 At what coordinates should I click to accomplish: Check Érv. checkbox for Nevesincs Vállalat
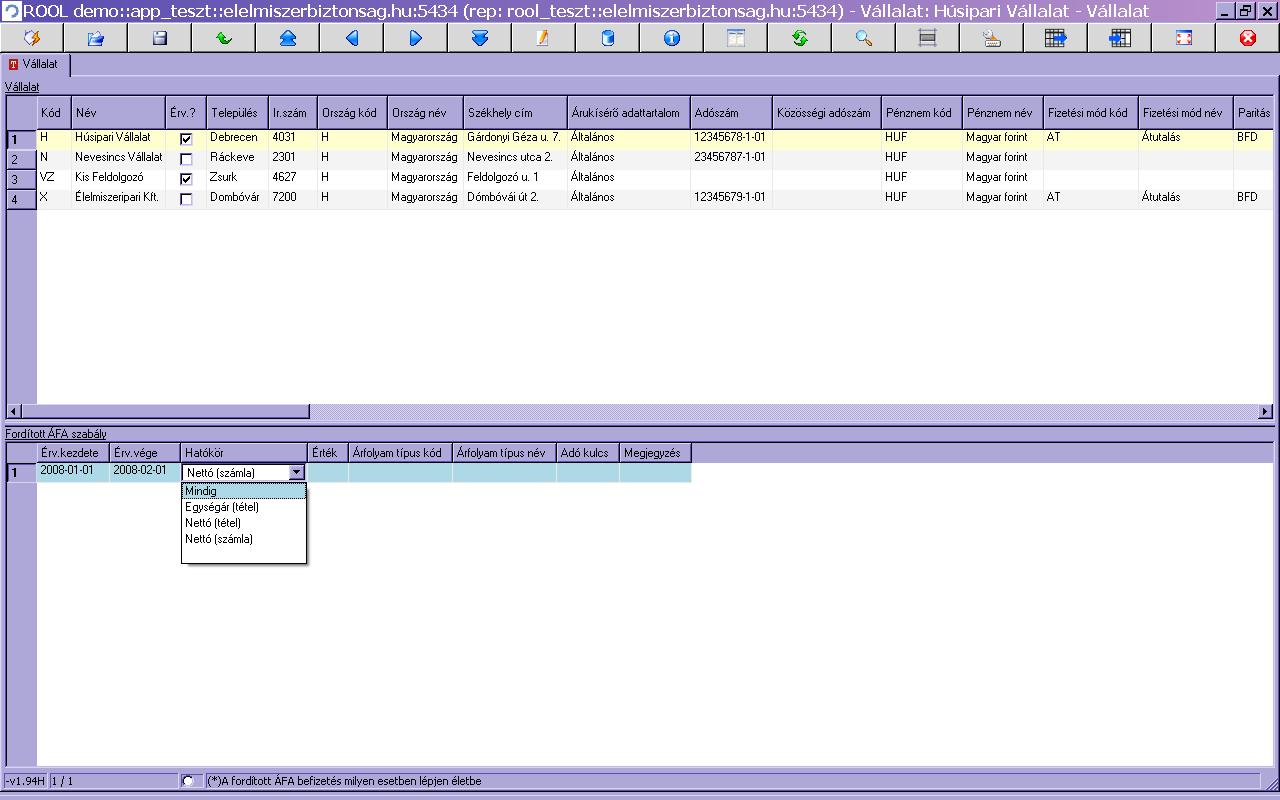[186, 159]
